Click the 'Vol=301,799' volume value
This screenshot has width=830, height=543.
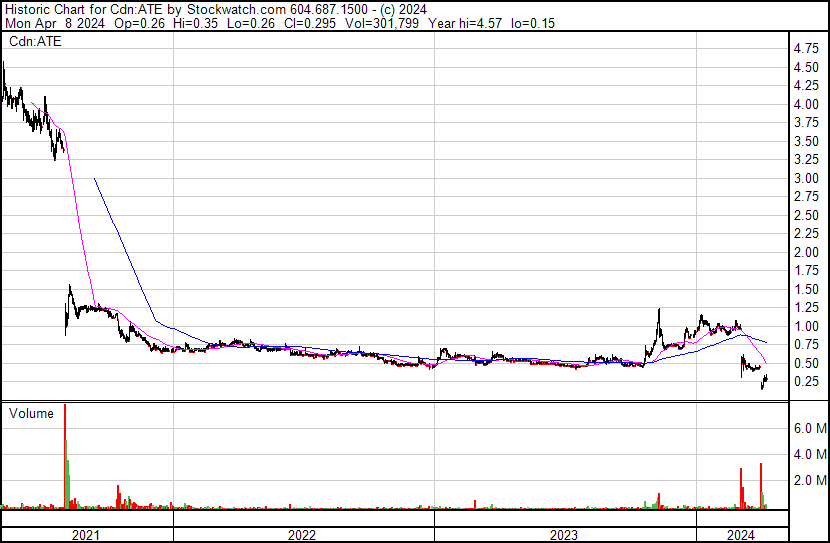tap(382, 23)
